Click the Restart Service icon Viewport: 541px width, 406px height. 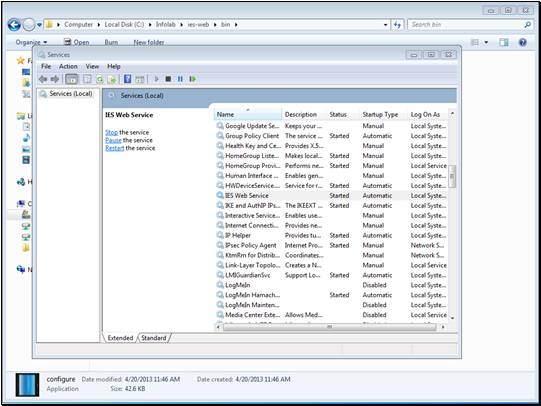[x=193, y=79]
